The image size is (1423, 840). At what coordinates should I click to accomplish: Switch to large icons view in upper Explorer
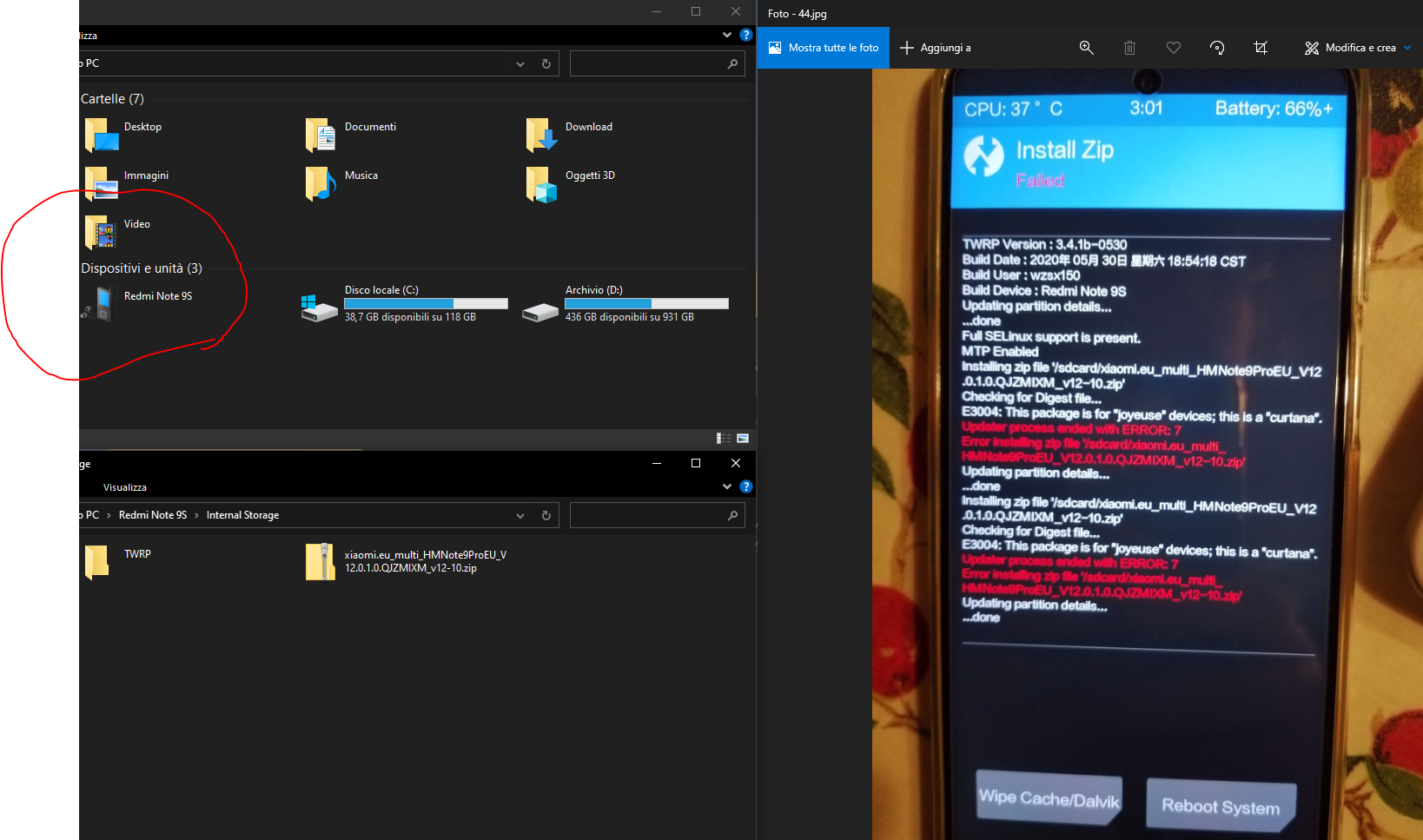[x=743, y=439]
